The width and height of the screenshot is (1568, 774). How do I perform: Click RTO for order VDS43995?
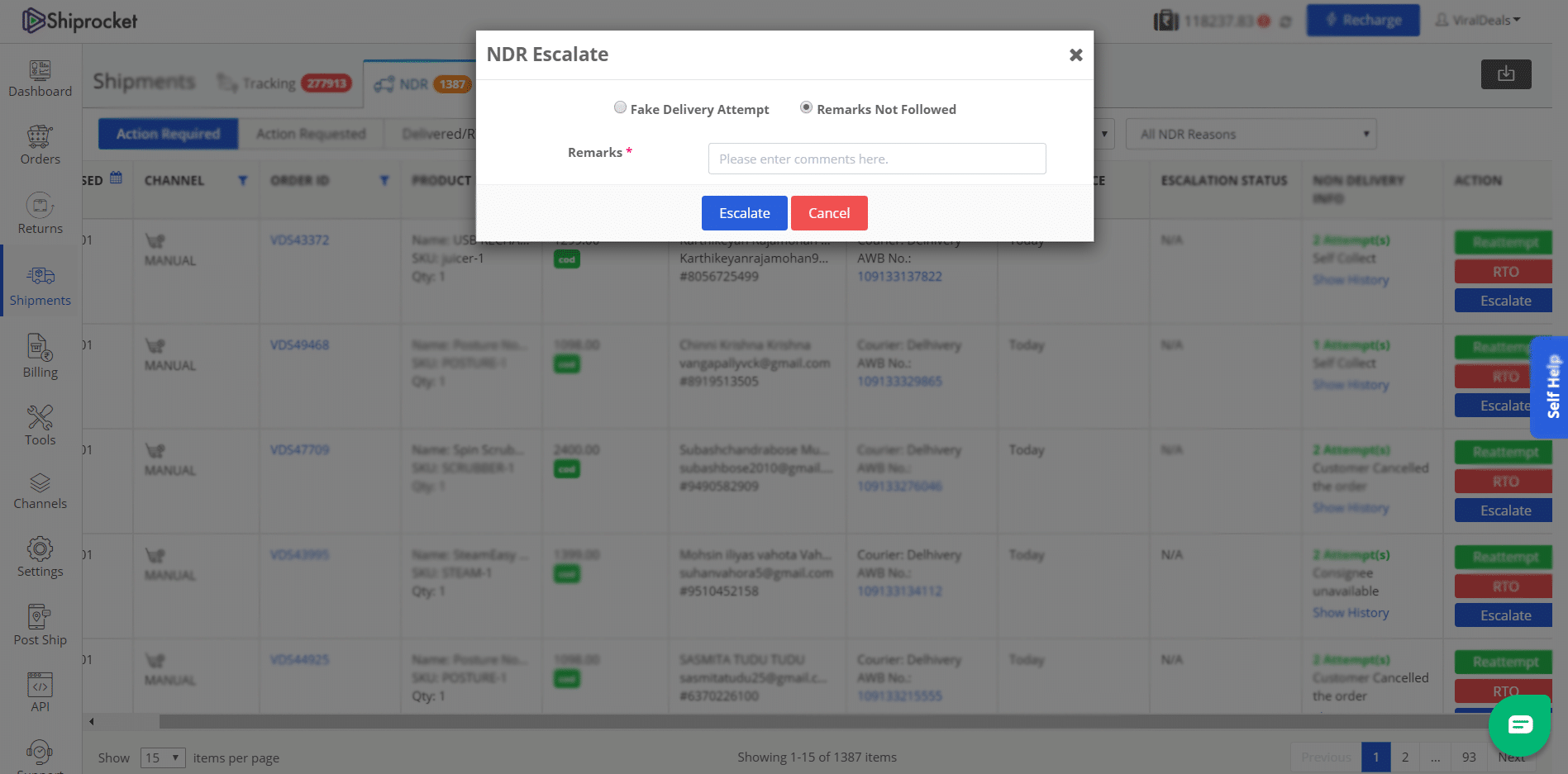[1504, 586]
